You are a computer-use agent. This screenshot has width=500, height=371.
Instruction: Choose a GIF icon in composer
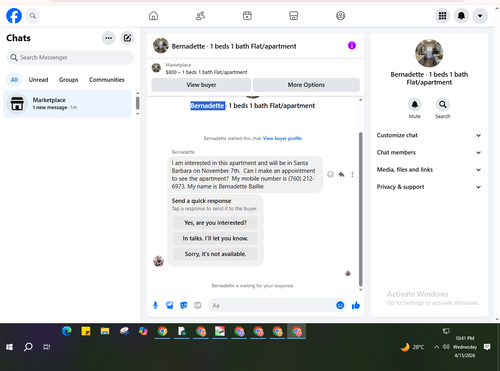coord(198,305)
